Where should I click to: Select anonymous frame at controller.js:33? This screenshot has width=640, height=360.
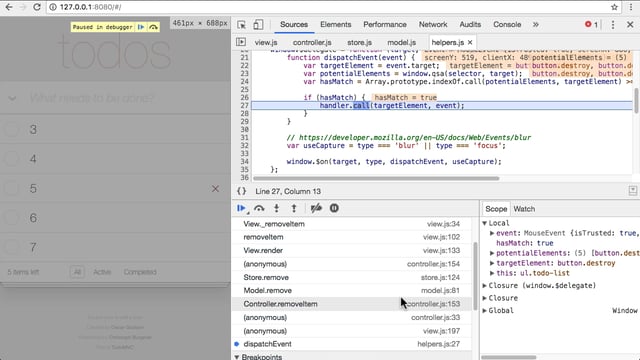point(352,318)
